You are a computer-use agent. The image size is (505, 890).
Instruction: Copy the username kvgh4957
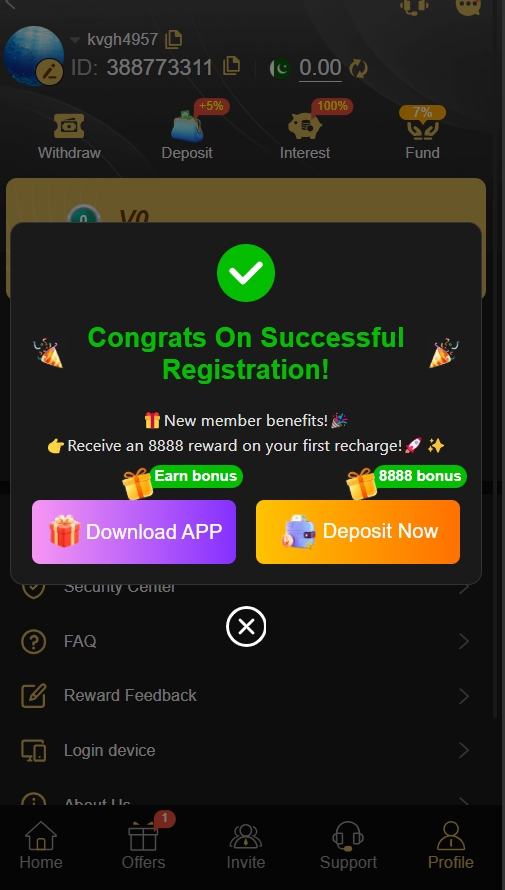174,39
